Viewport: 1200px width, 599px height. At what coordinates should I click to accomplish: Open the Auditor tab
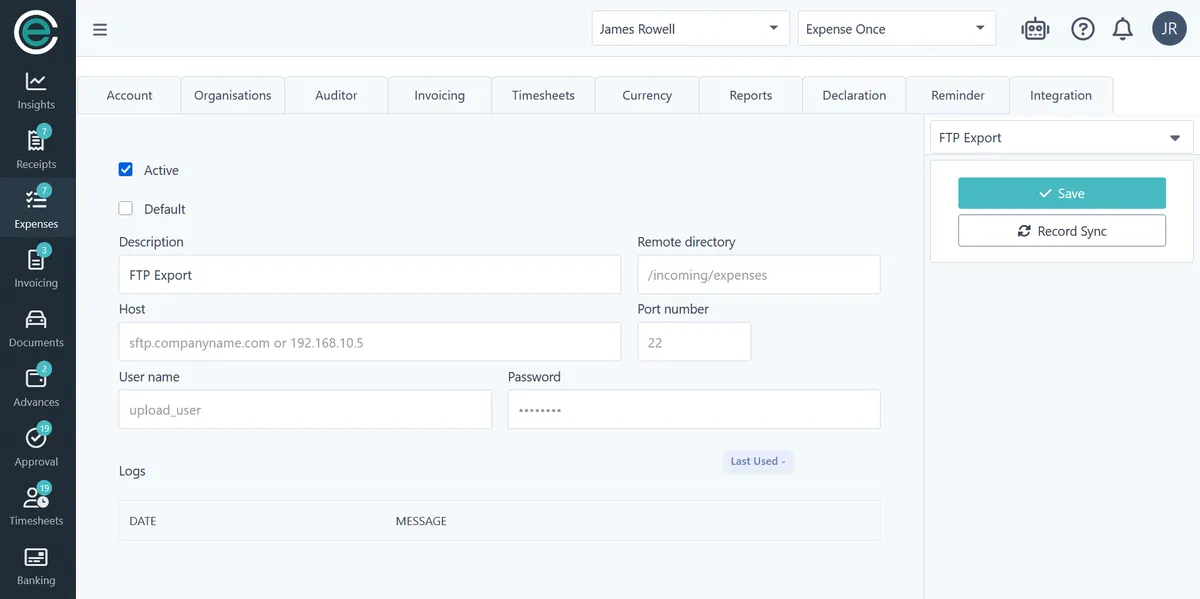pyautogui.click(x=336, y=95)
